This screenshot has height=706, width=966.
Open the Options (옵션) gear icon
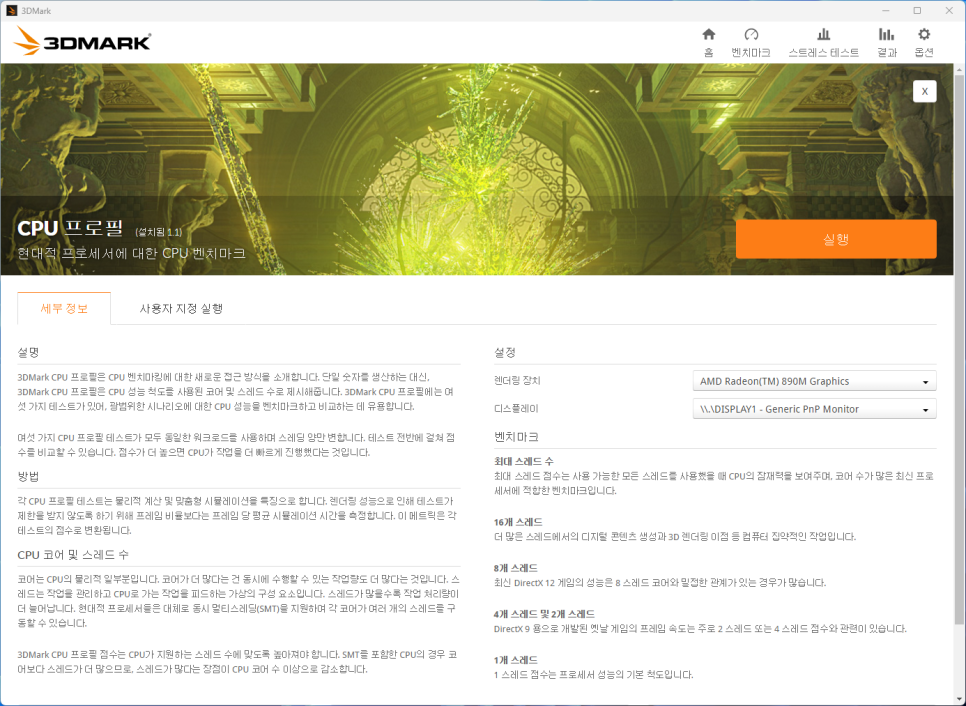[x=924, y=41]
